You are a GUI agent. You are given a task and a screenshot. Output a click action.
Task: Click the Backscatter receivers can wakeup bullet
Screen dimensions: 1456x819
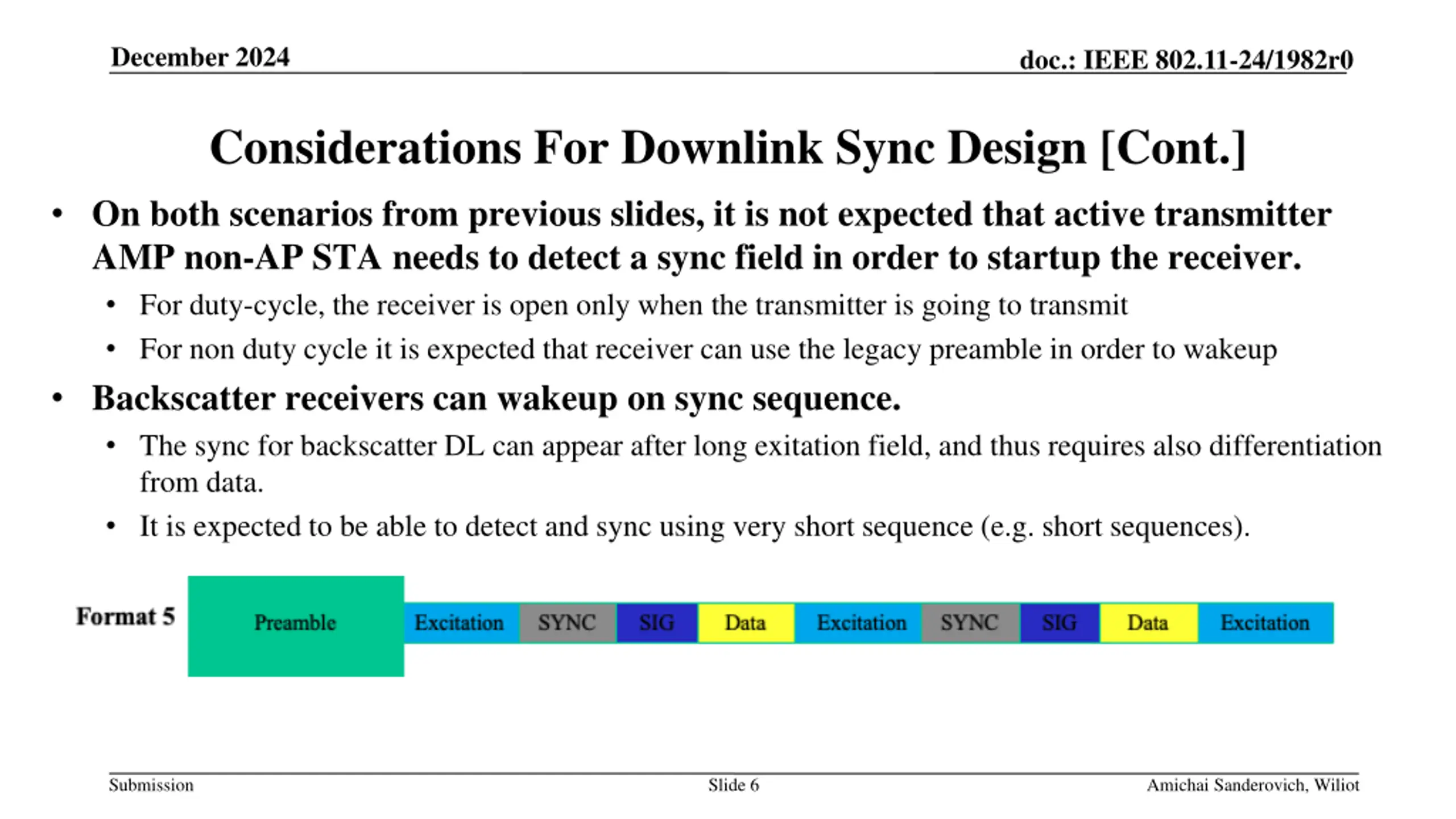pos(496,398)
